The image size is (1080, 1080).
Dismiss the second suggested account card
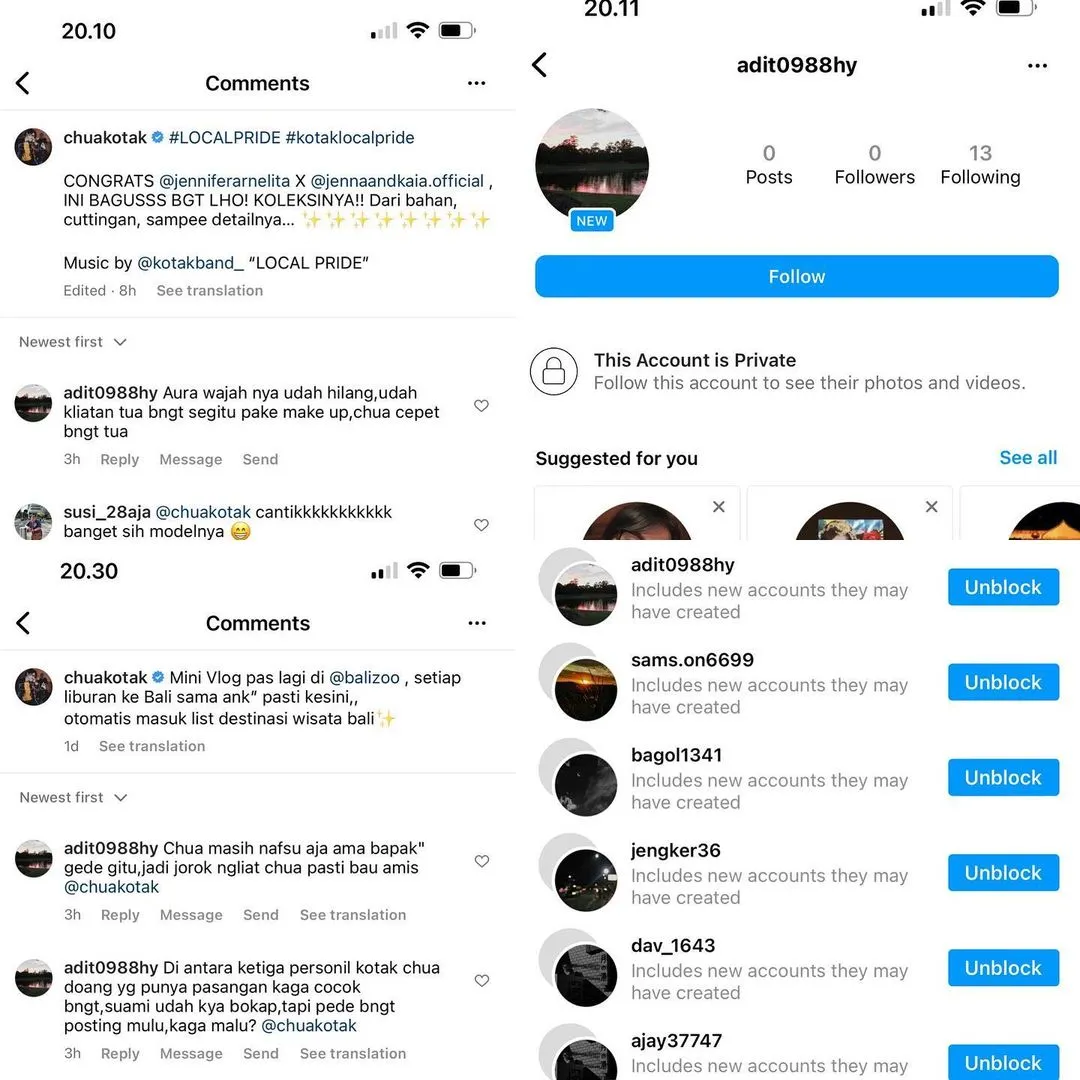tap(931, 507)
